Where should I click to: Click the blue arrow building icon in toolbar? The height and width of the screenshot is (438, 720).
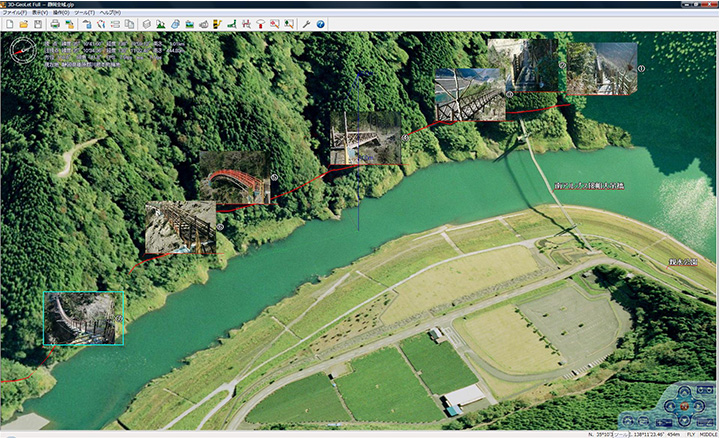(x=87, y=24)
